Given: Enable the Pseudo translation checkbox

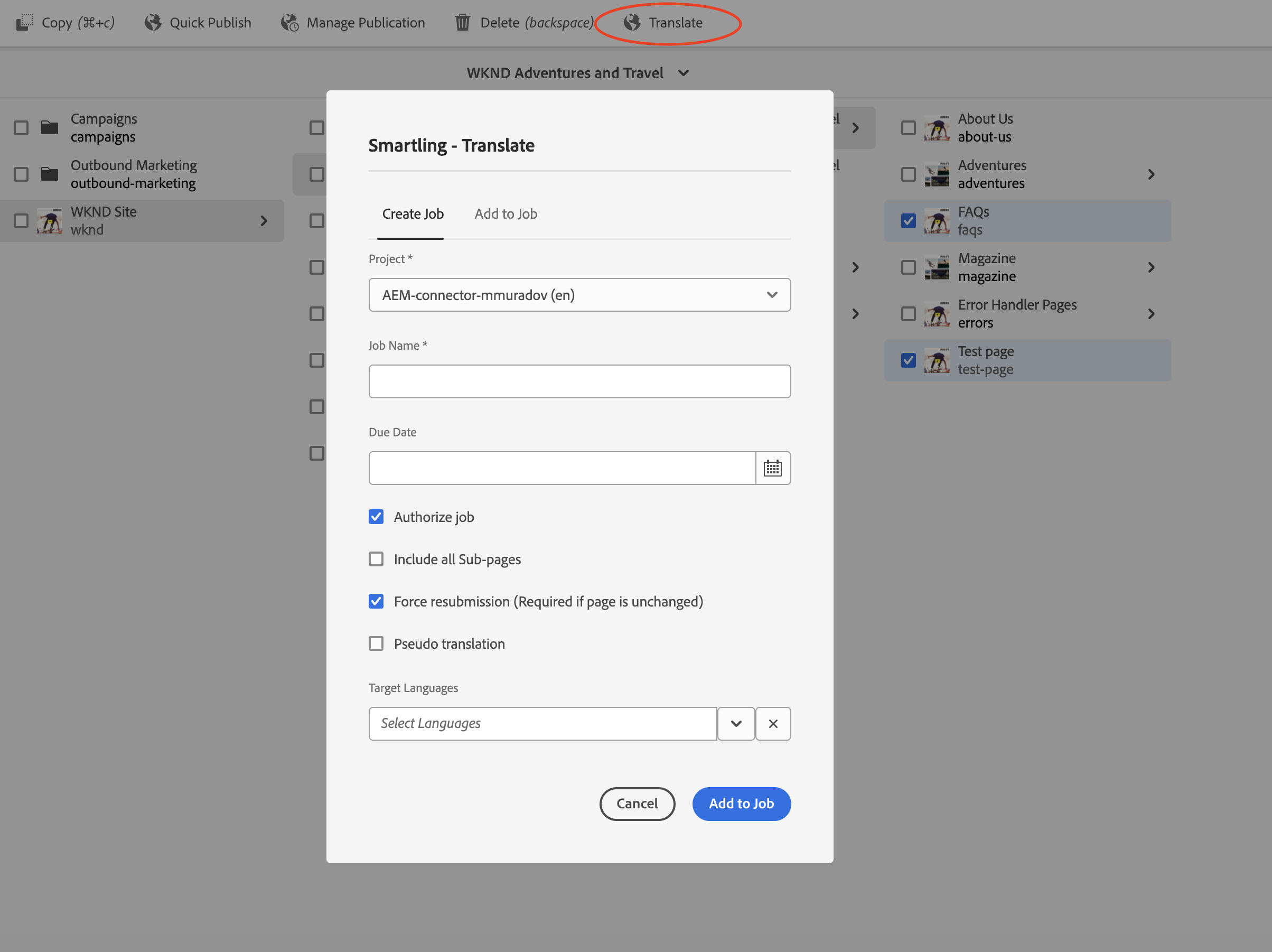Looking at the screenshot, I should tap(376, 643).
